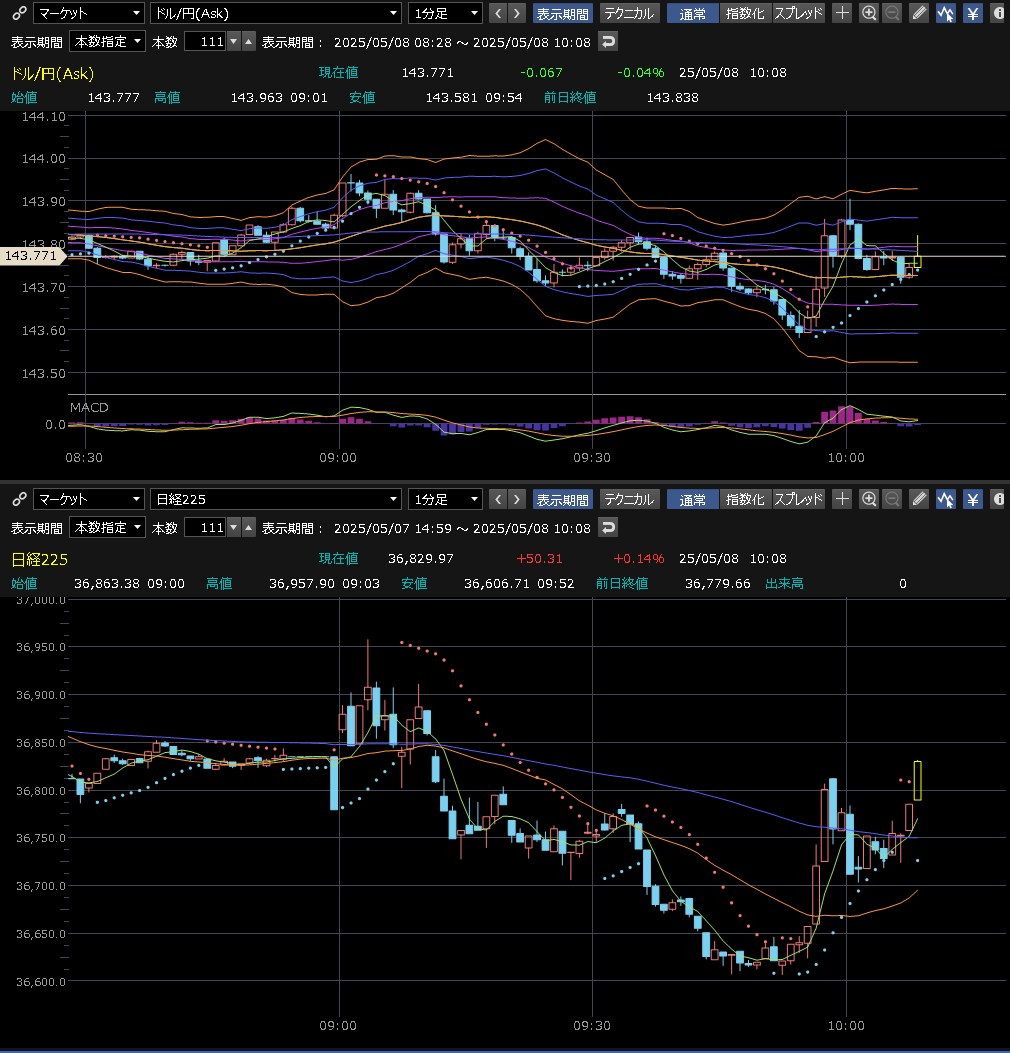Click the link icon in the 日経225 chart toolbar
Screen dimensions: 1010x1053
(x=19, y=499)
